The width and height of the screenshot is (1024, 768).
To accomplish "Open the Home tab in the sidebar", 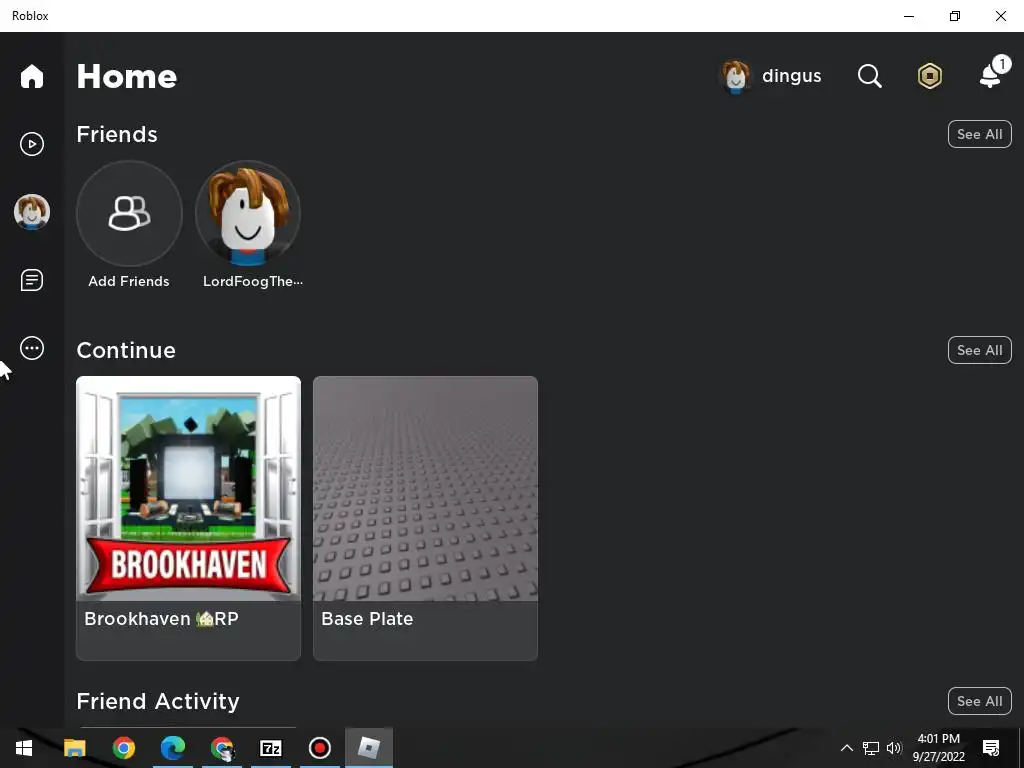I will pyautogui.click(x=31, y=76).
